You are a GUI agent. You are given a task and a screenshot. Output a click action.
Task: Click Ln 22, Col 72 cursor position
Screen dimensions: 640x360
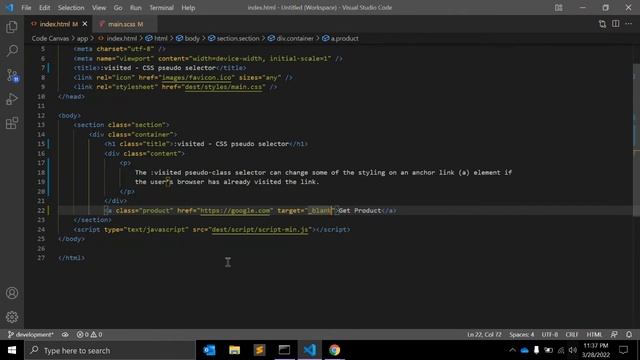484,334
